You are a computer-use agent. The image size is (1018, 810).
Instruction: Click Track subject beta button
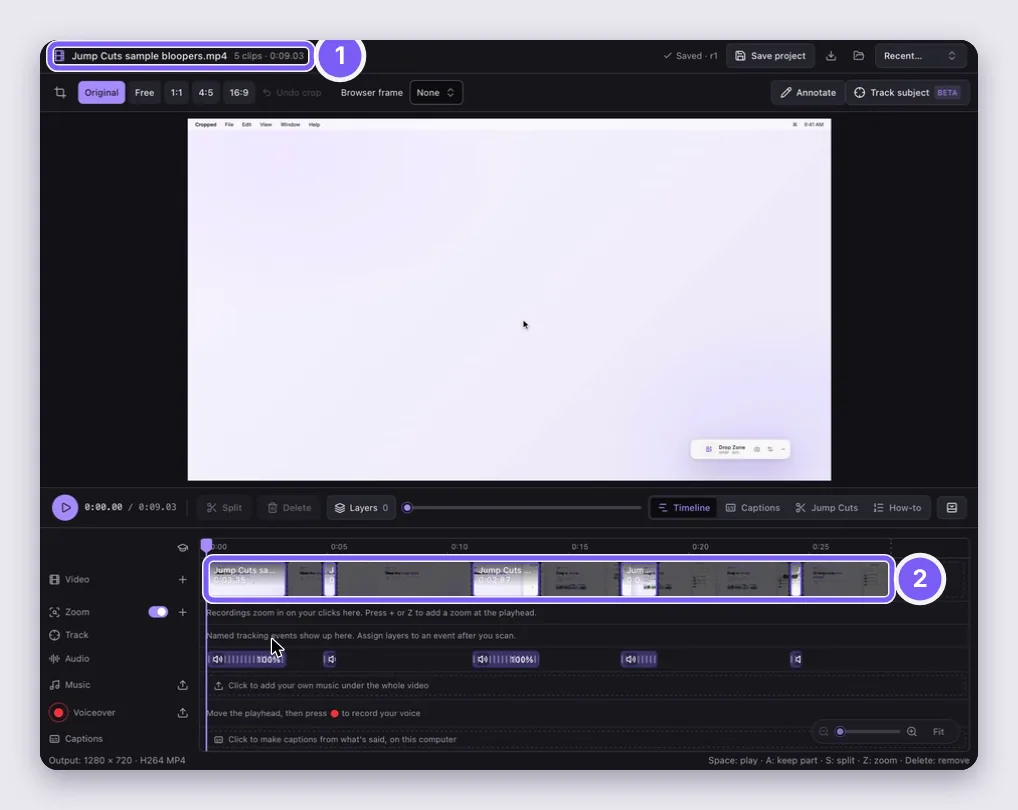click(x=907, y=92)
